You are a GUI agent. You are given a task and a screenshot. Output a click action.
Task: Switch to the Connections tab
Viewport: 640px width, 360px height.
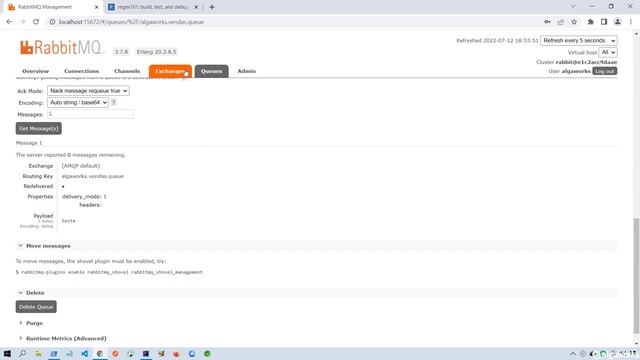point(81,71)
